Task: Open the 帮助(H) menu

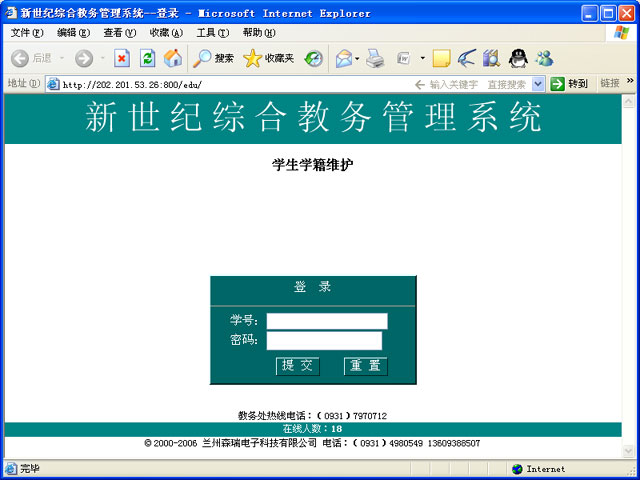Action: pos(259,33)
